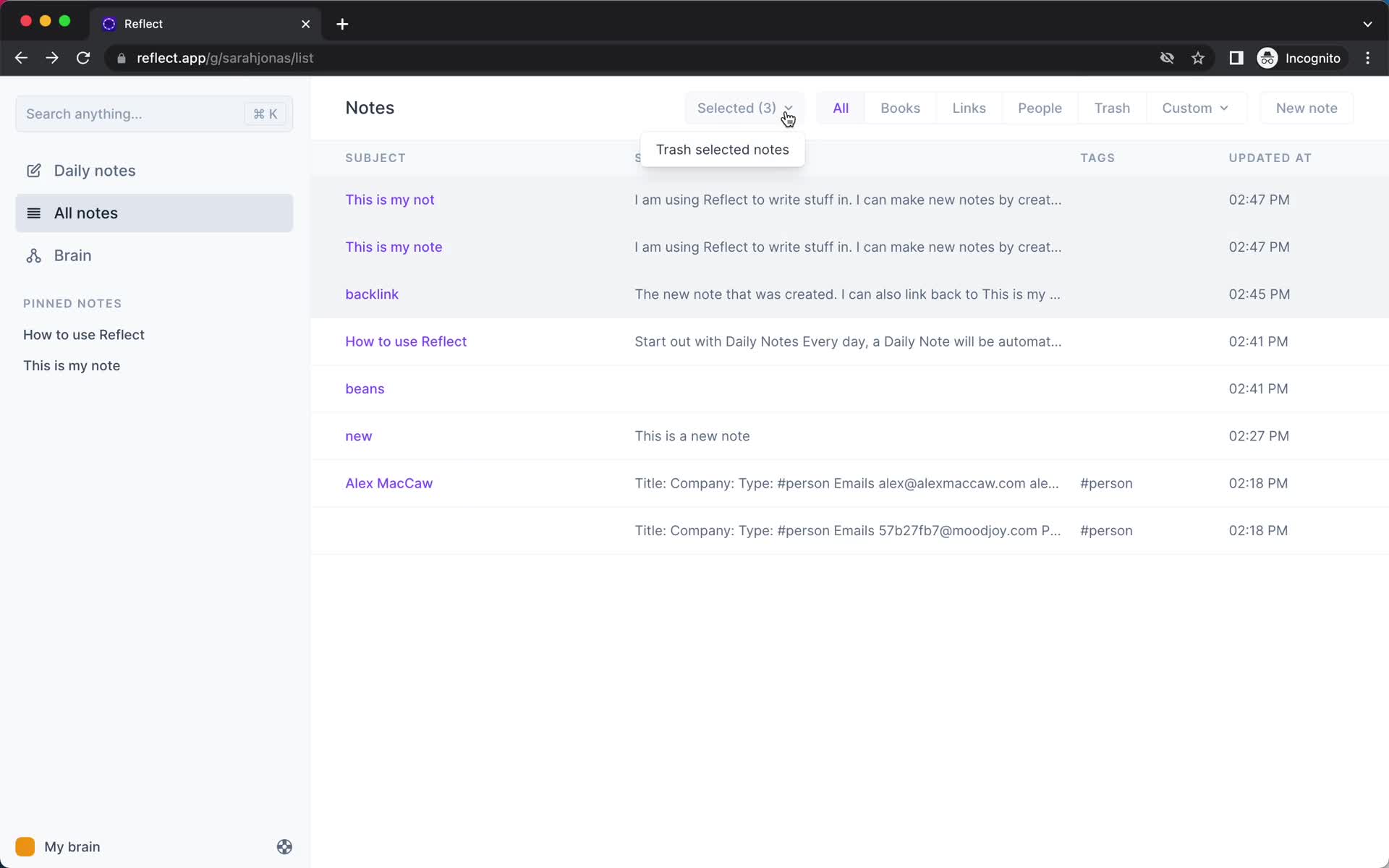Select the Trash tab
The height and width of the screenshot is (868, 1389).
tap(1111, 108)
